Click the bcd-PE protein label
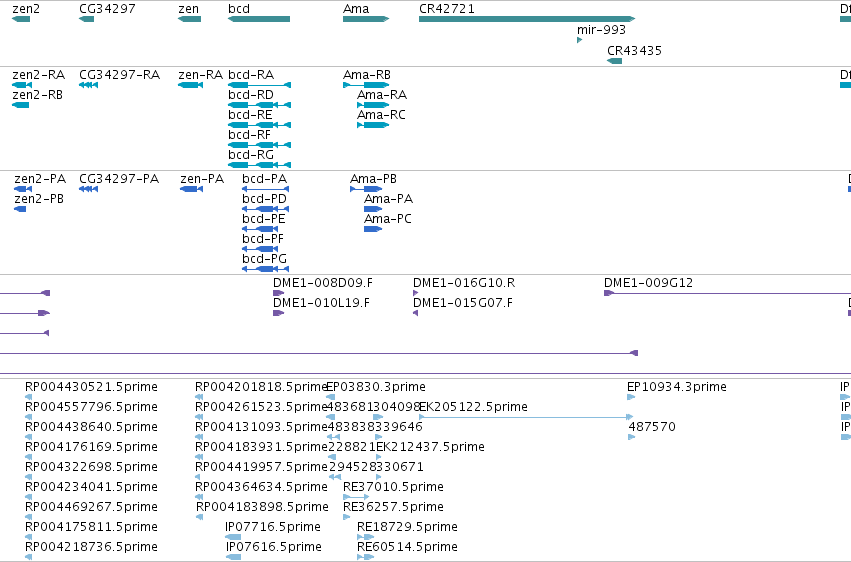 pos(264,219)
